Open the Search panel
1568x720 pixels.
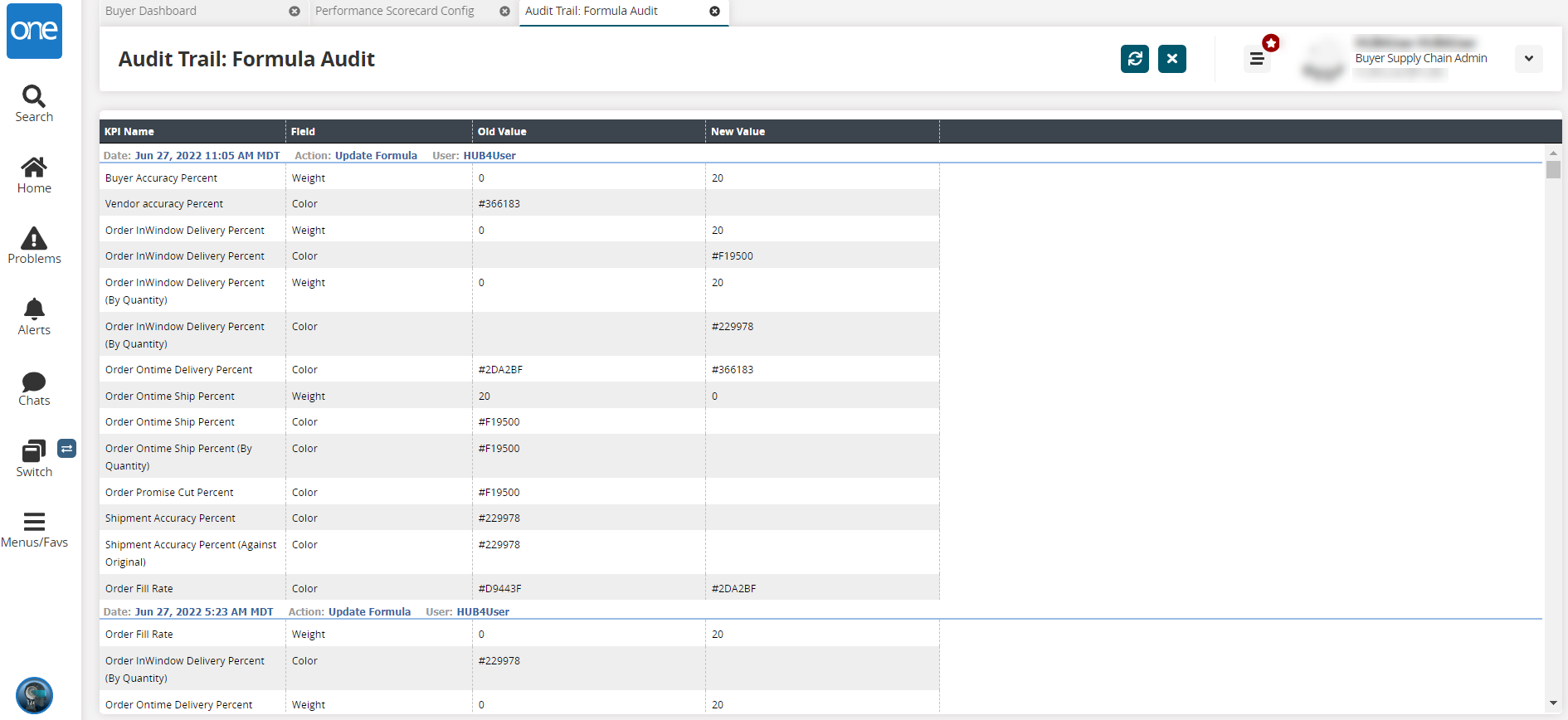point(34,104)
